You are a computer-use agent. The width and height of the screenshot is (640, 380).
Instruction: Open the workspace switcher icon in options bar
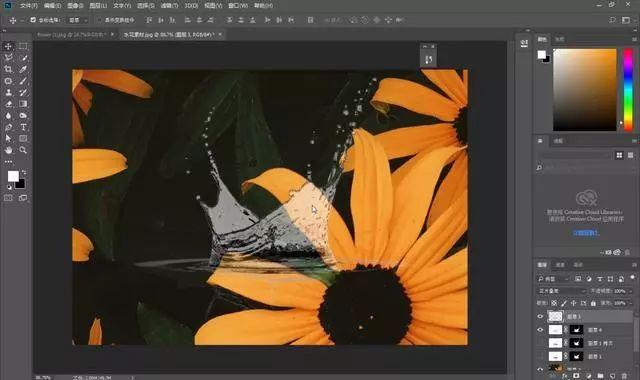(626, 20)
